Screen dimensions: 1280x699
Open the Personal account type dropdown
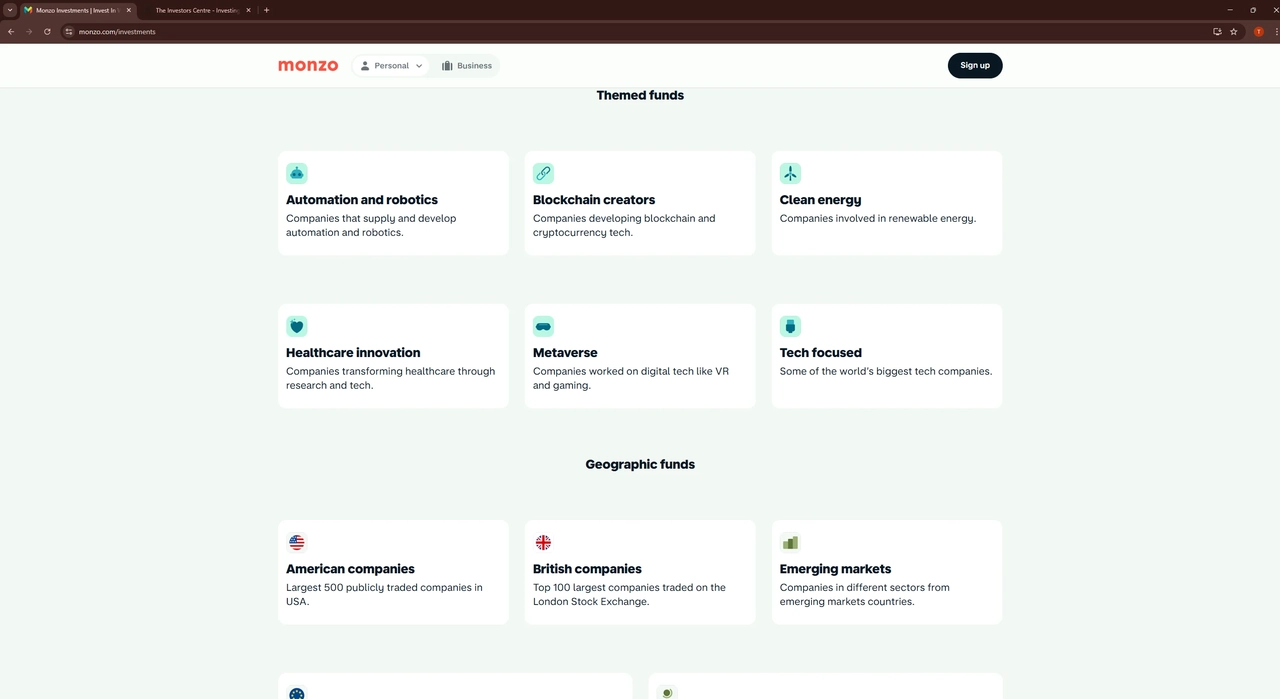(x=391, y=65)
